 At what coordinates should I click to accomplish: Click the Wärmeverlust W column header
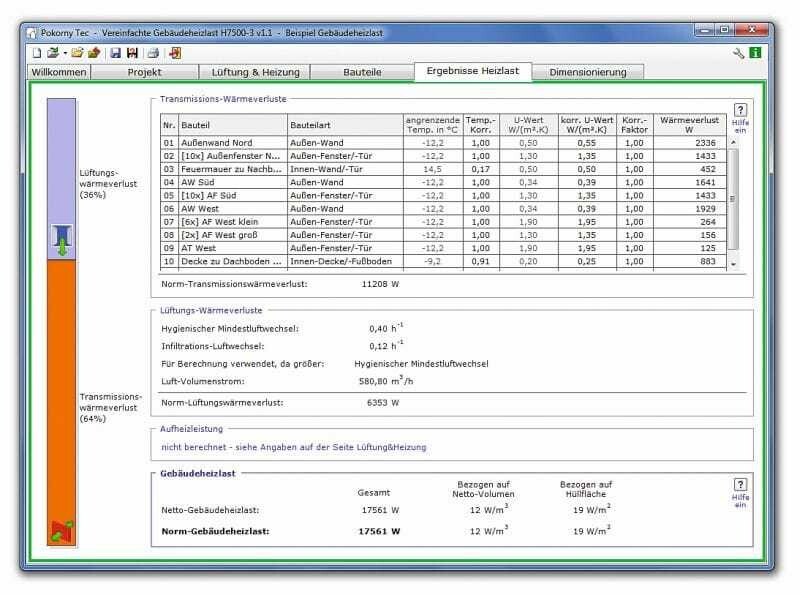pos(689,125)
